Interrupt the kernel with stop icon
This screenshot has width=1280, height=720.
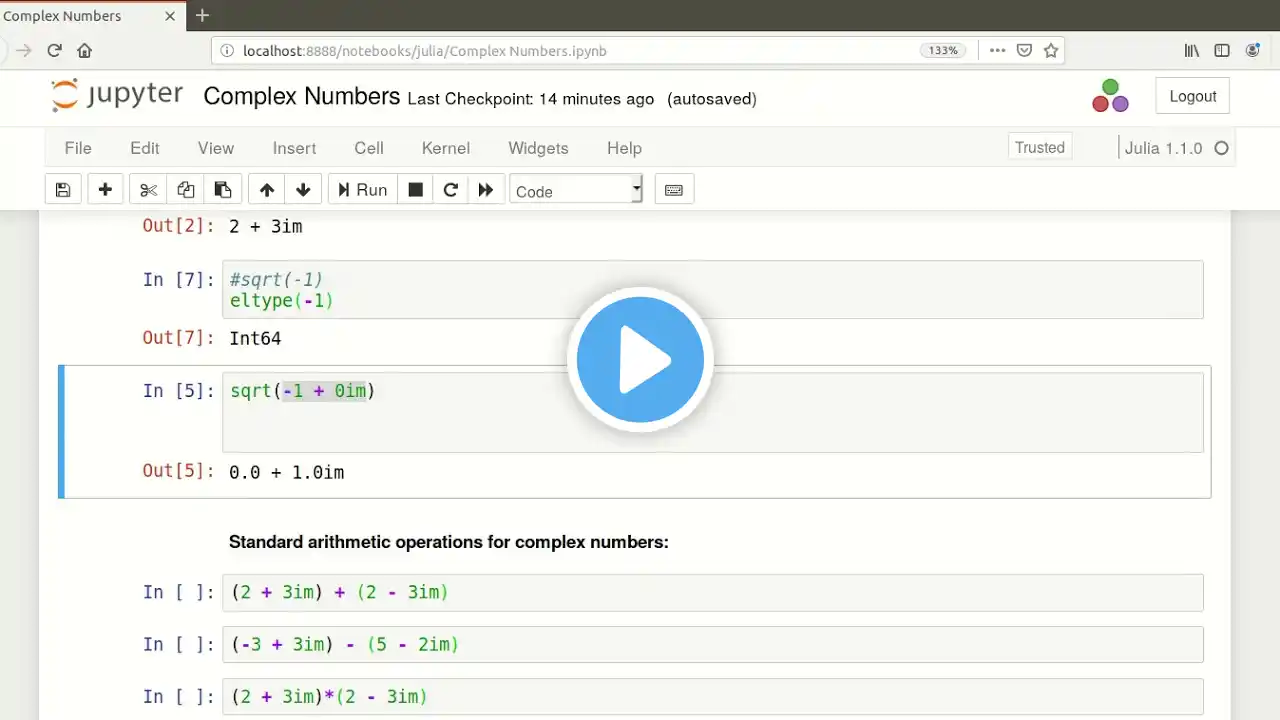(x=415, y=190)
